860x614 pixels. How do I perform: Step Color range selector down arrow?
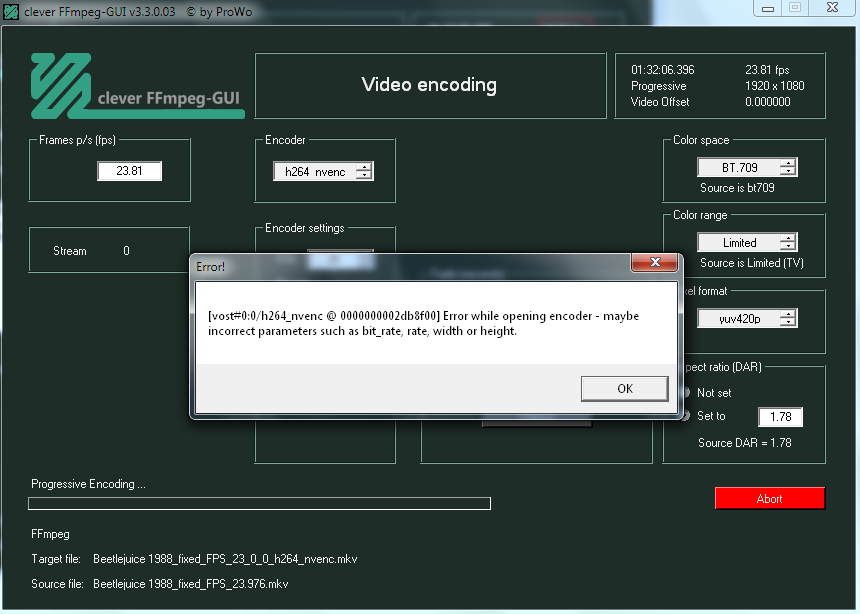coord(788,246)
